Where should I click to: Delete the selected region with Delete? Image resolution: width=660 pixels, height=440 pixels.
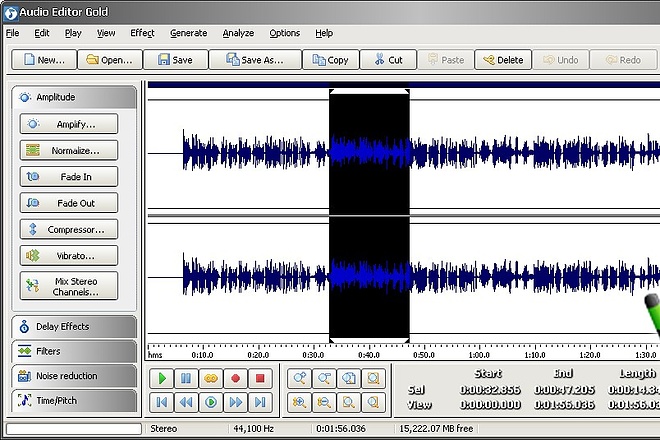pyautogui.click(x=503, y=59)
